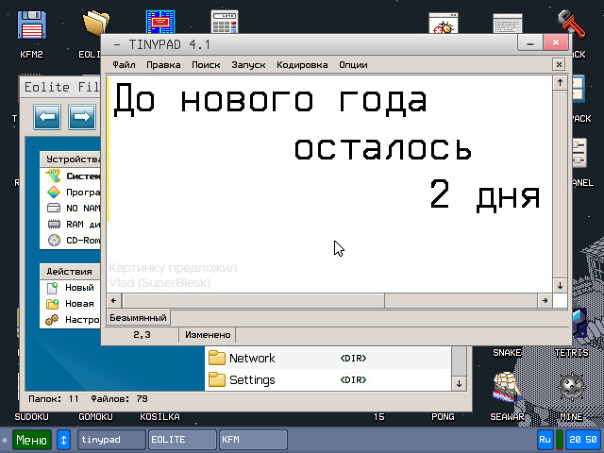
Task: Click the Изменено status text
Action: [208, 335]
